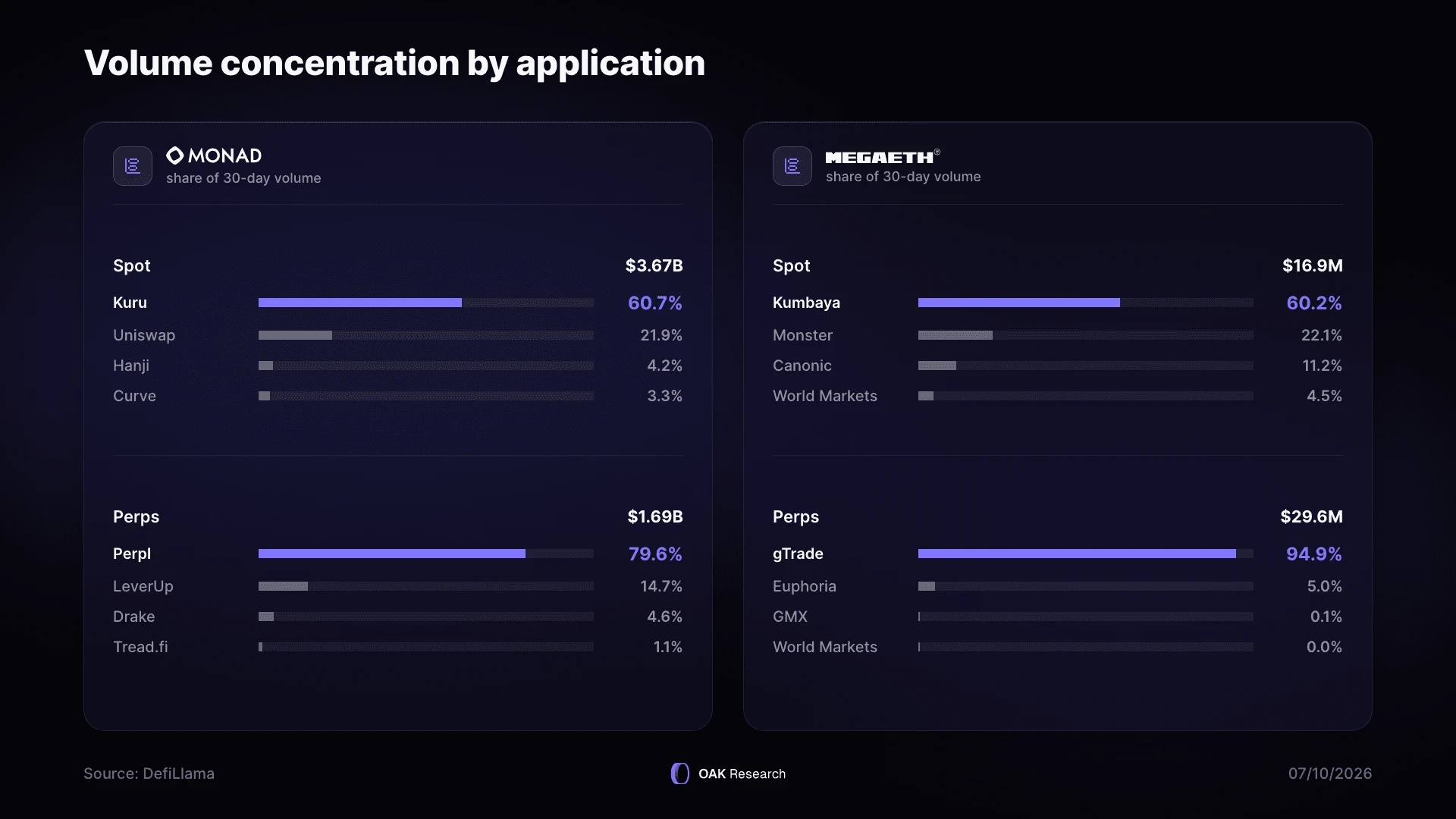The image size is (1456, 819).
Task: Select the Tread.fi label
Action: coord(140,647)
